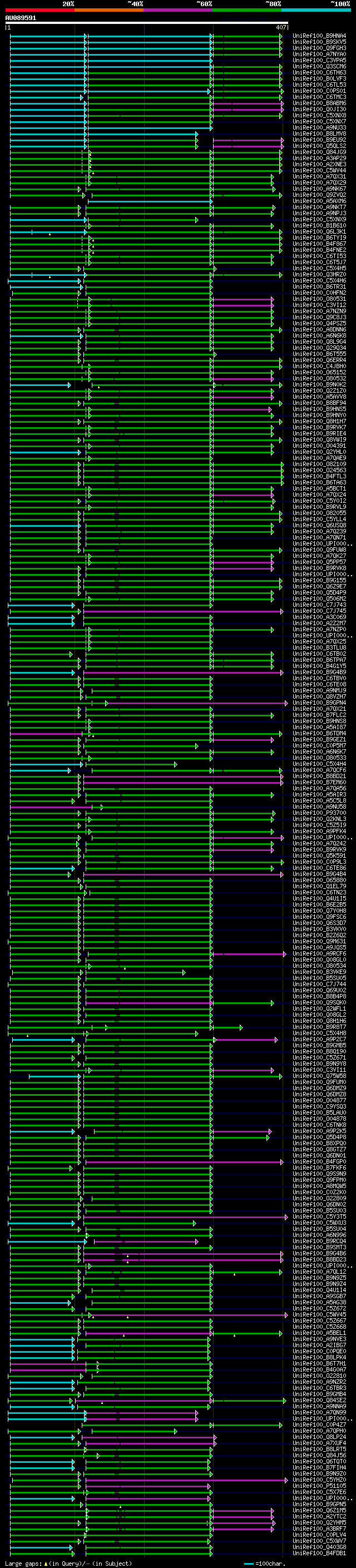This screenshot has width=356, height=1568.
Task: Click the purple alignment bar for UniRef100_B9G4B9
Action: click(182, 672)
